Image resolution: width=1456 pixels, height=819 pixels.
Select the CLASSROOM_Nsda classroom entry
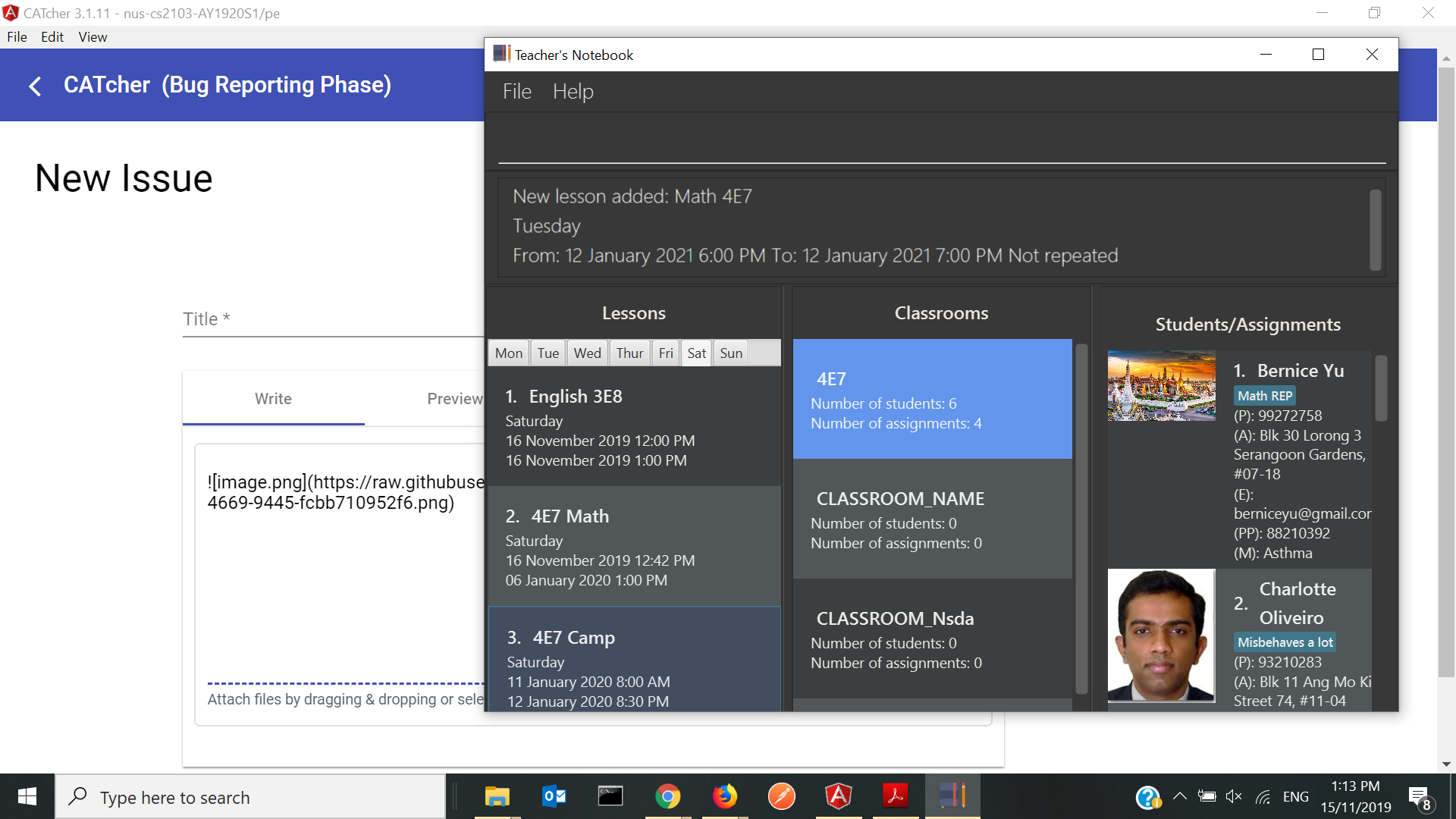pos(932,639)
